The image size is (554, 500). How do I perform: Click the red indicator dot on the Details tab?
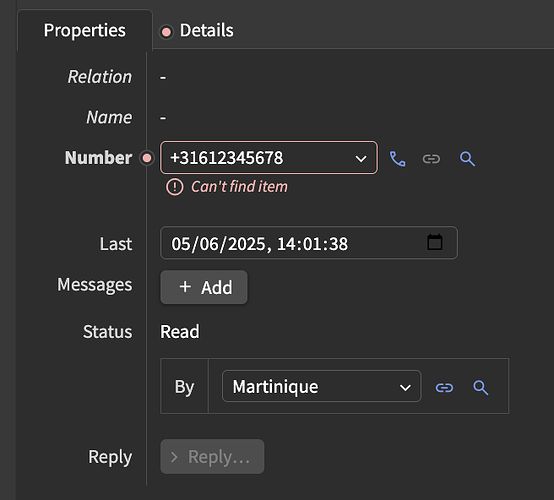pos(166,33)
